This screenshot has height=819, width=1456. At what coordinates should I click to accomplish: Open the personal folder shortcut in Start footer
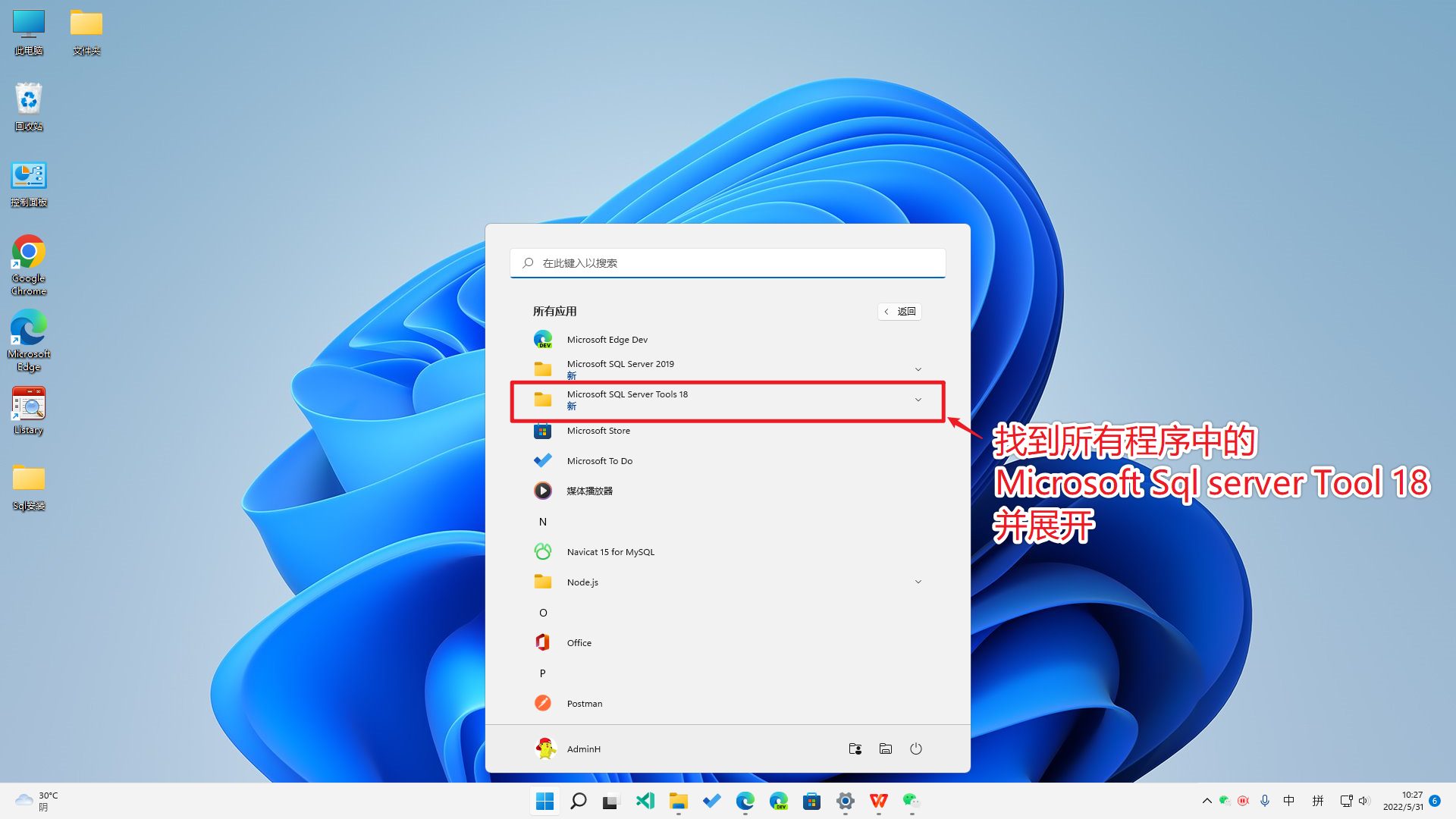(x=855, y=748)
